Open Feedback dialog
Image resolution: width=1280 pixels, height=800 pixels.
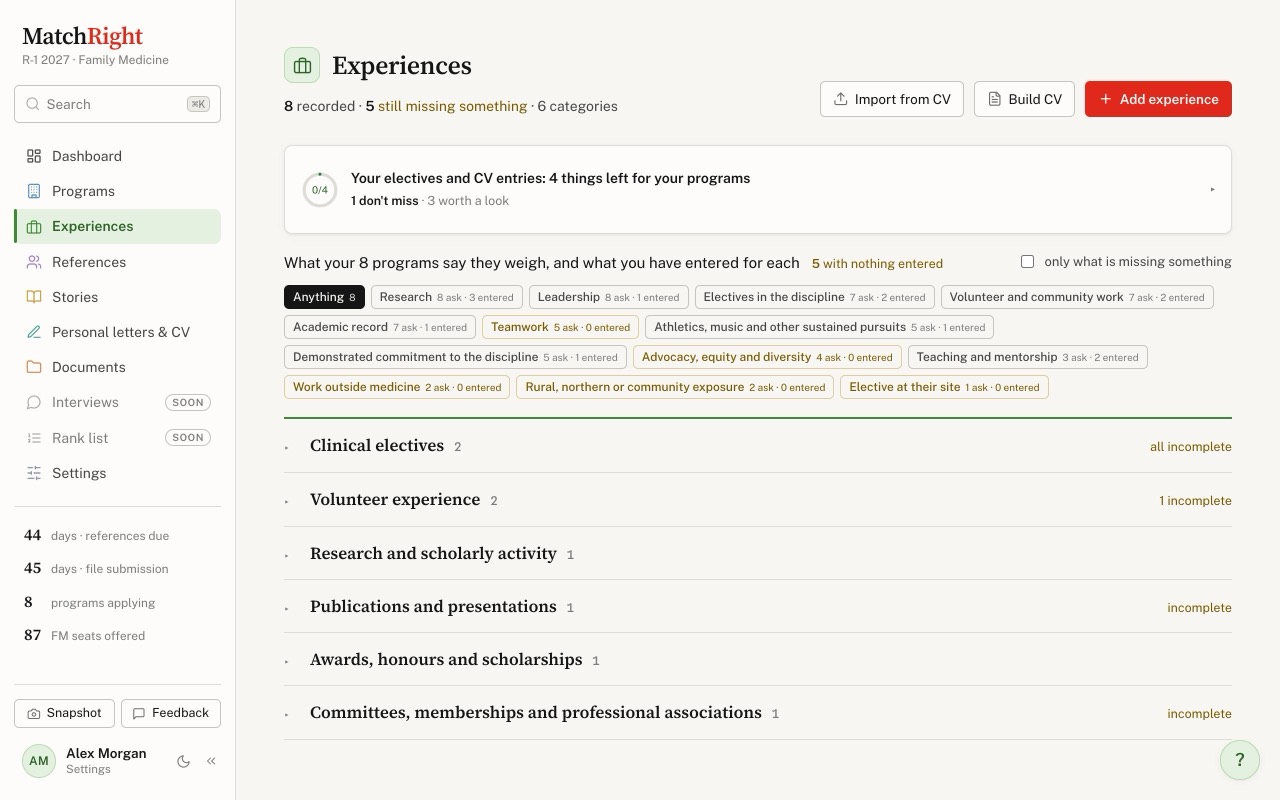(x=171, y=713)
